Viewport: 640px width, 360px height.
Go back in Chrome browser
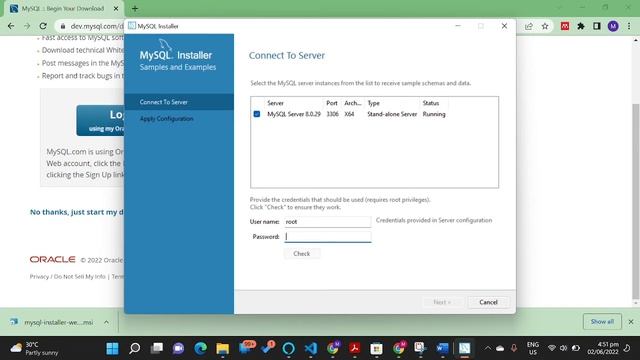click(11, 26)
